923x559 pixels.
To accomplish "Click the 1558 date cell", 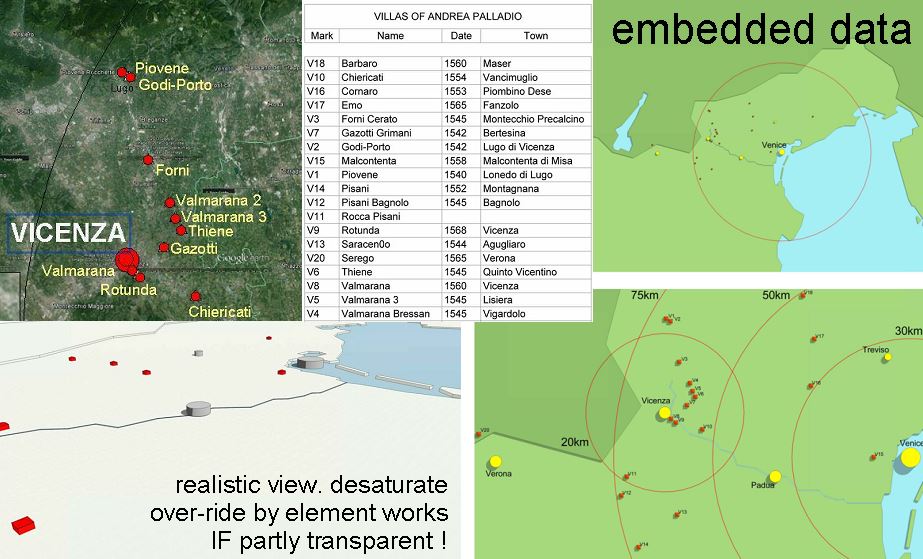I will 461,161.
